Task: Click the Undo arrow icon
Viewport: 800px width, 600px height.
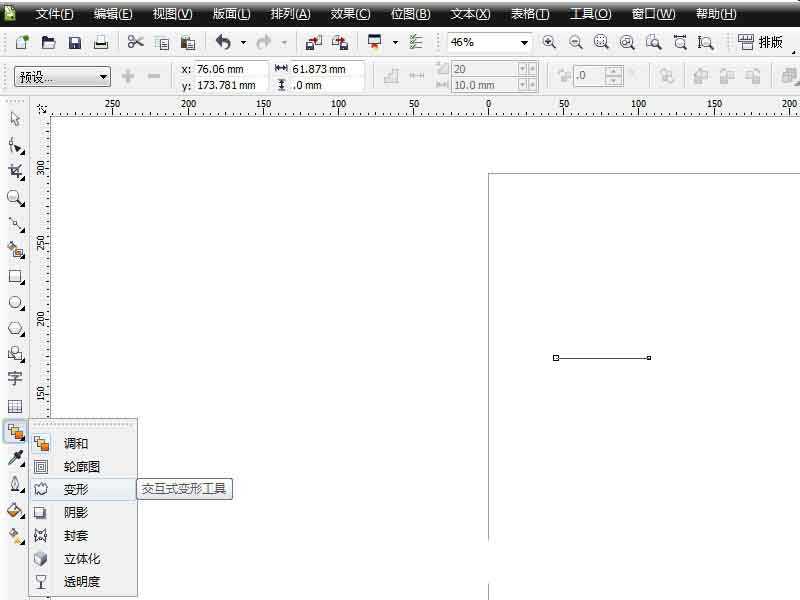Action: click(x=222, y=43)
